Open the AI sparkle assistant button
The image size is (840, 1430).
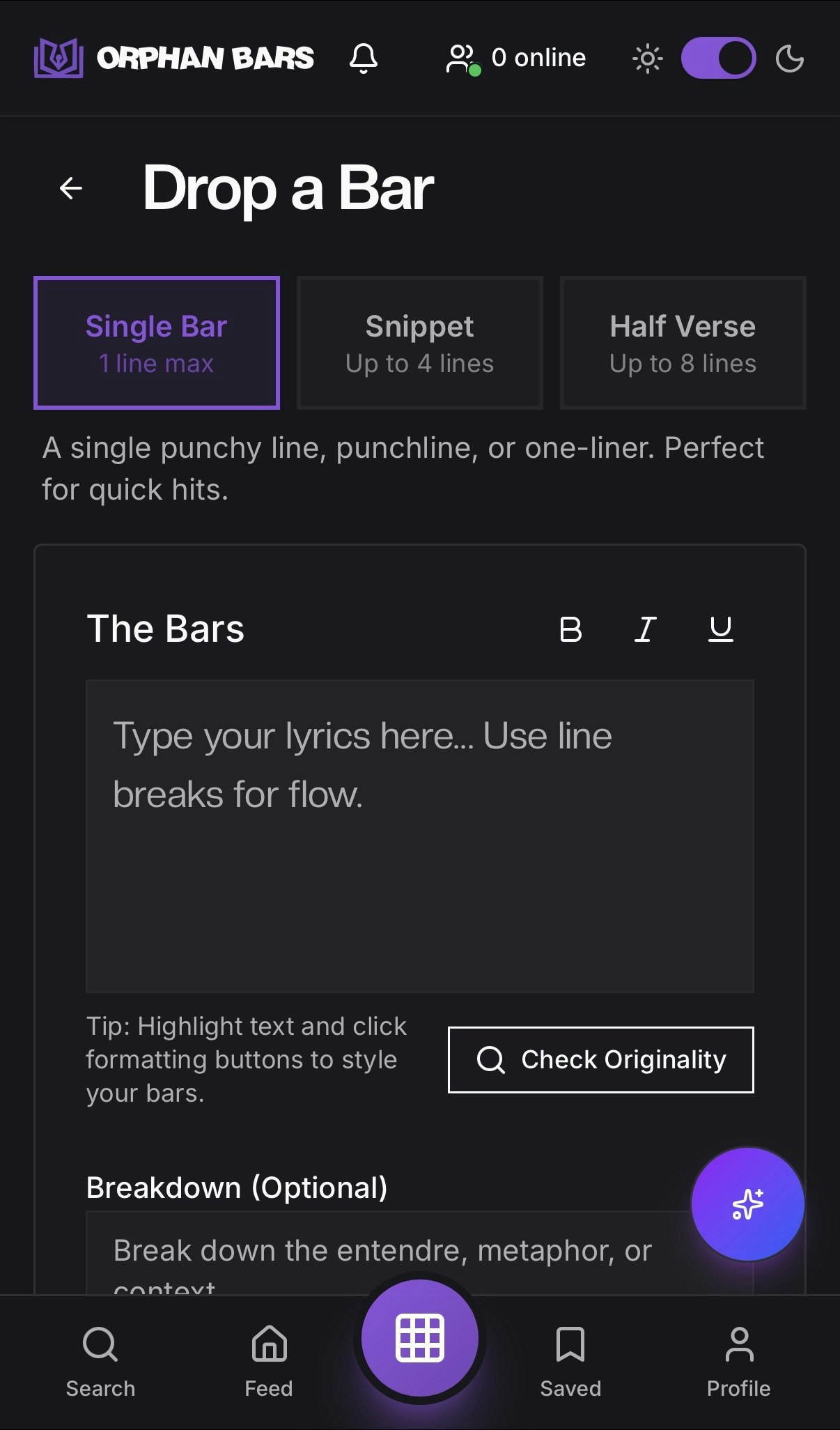click(x=748, y=1201)
